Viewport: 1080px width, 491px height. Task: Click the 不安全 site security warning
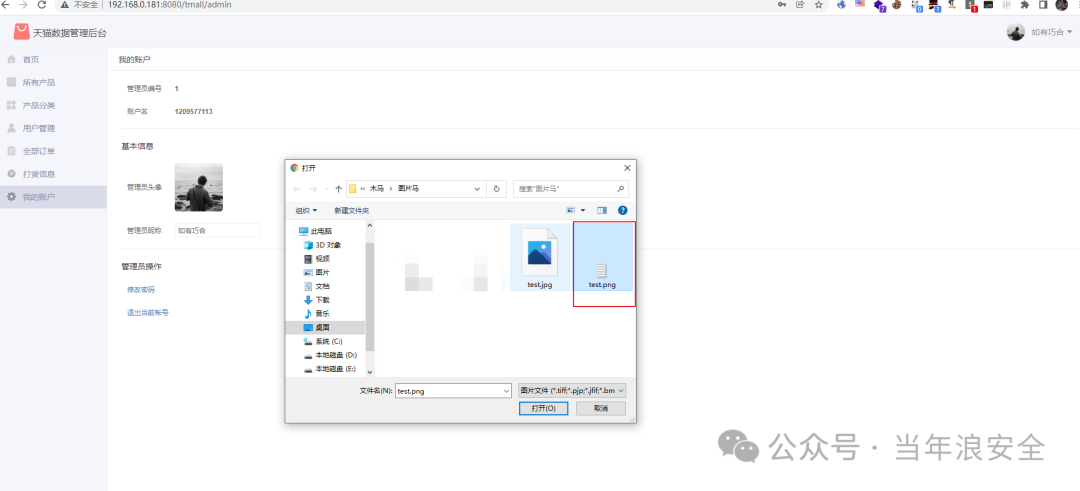point(81,5)
